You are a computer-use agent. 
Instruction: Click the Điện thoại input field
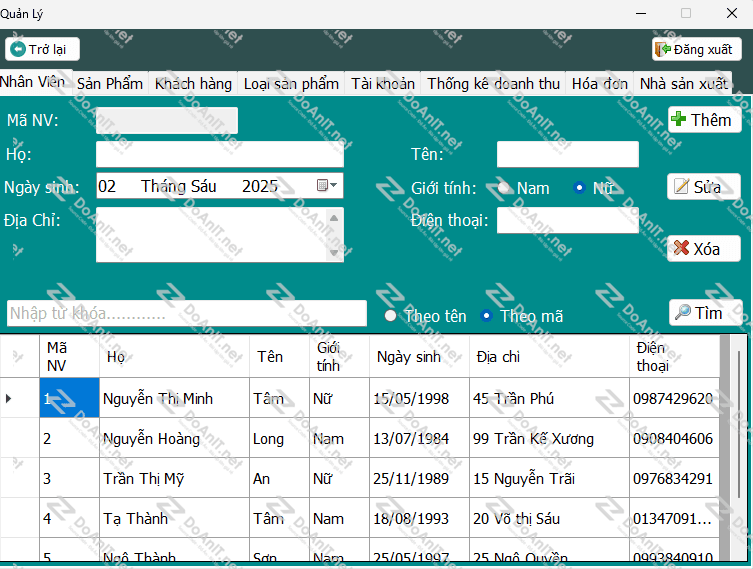568,220
